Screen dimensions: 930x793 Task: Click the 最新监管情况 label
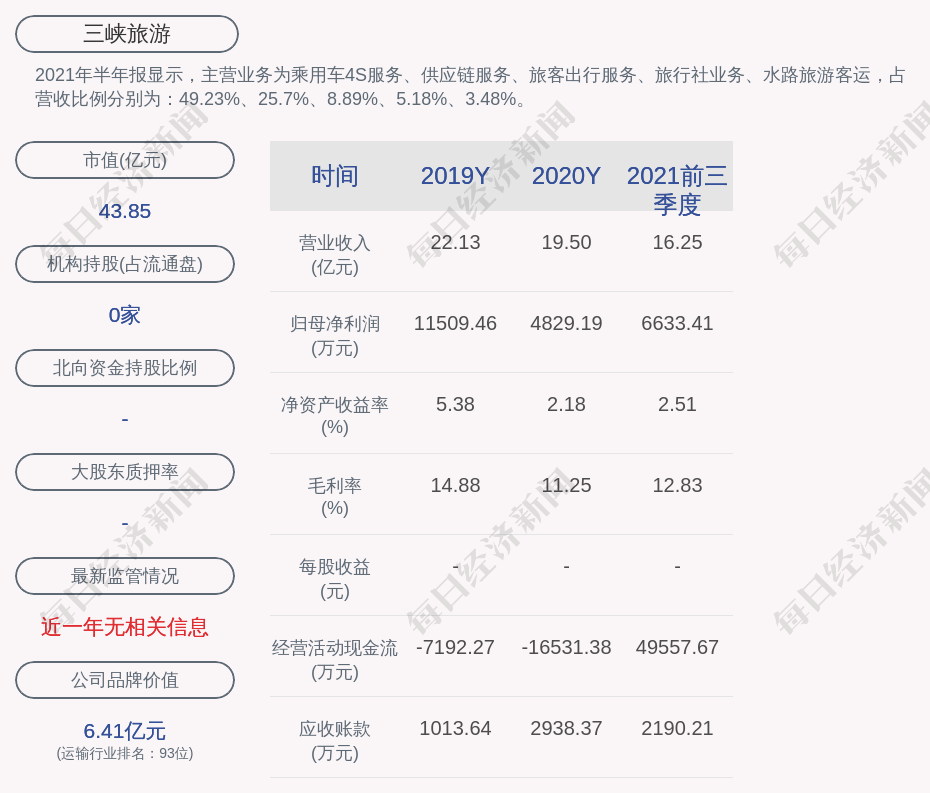click(x=125, y=576)
